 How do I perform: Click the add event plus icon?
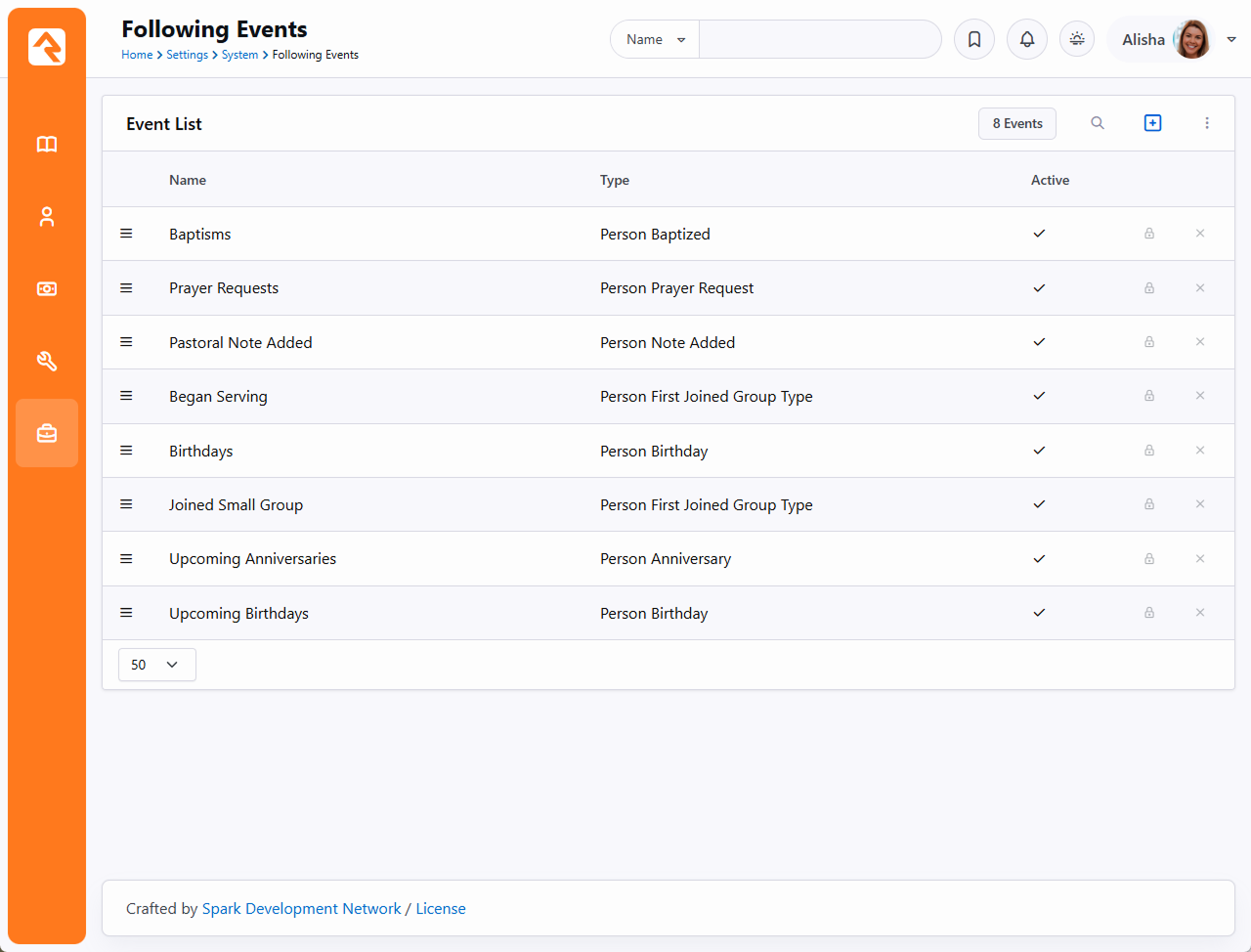tap(1153, 123)
